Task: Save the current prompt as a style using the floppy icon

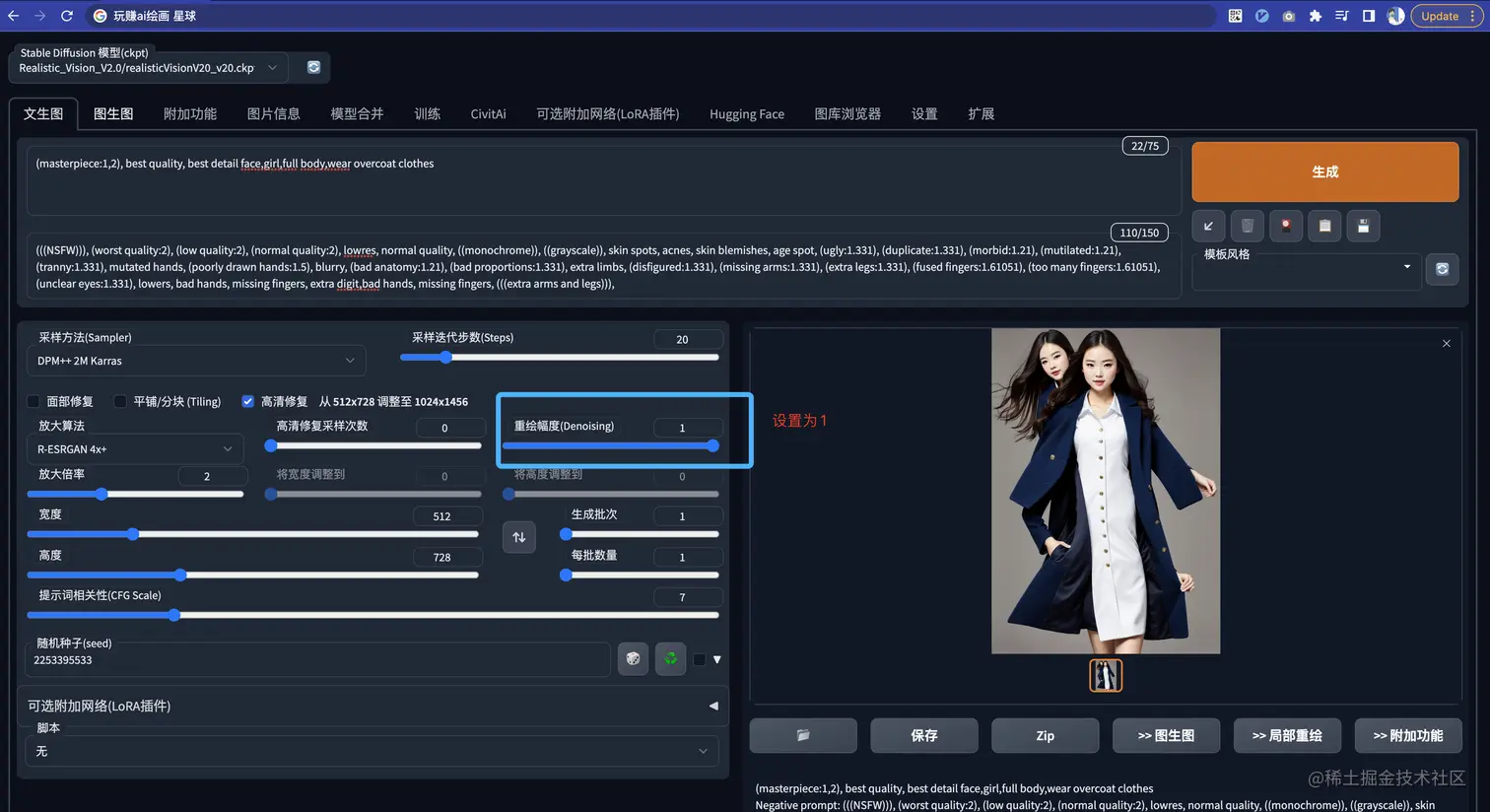Action: click(1363, 226)
